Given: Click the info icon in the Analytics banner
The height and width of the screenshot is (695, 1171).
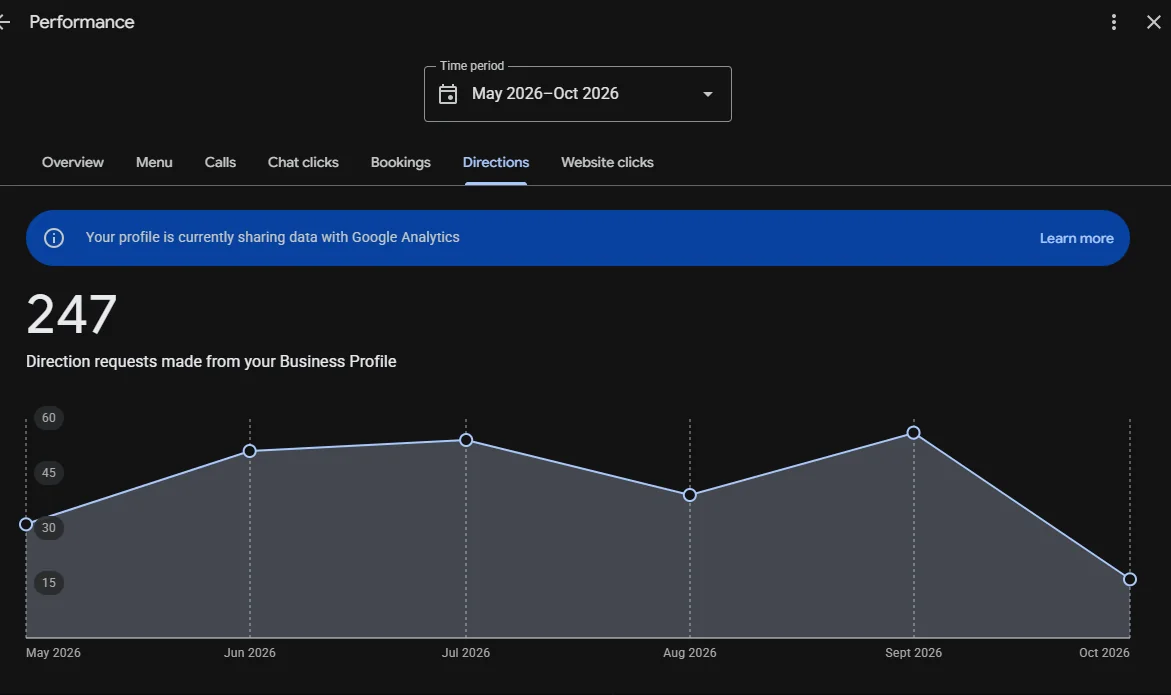Looking at the screenshot, I should click(x=54, y=238).
